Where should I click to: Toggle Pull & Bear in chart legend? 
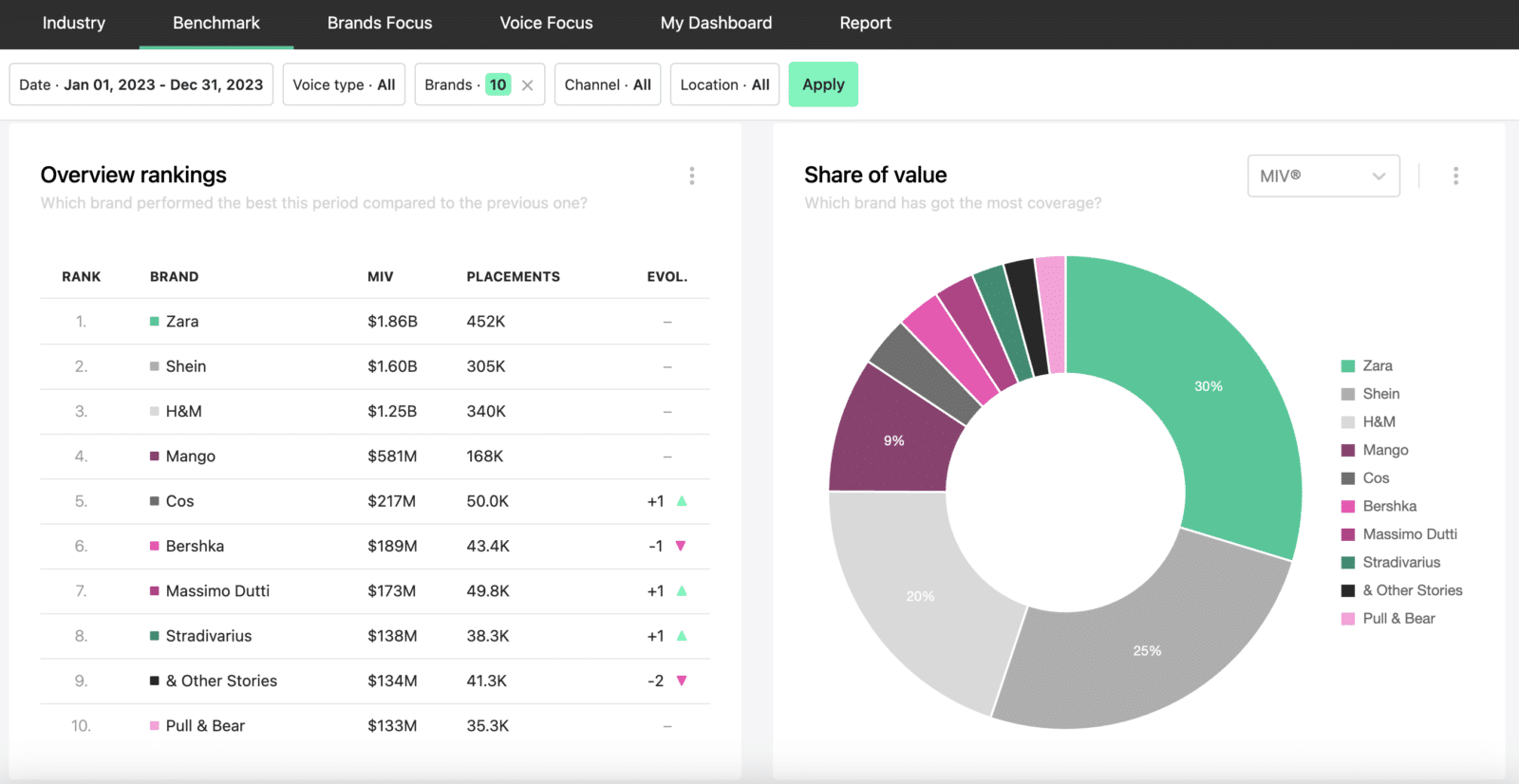tap(1397, 619)
